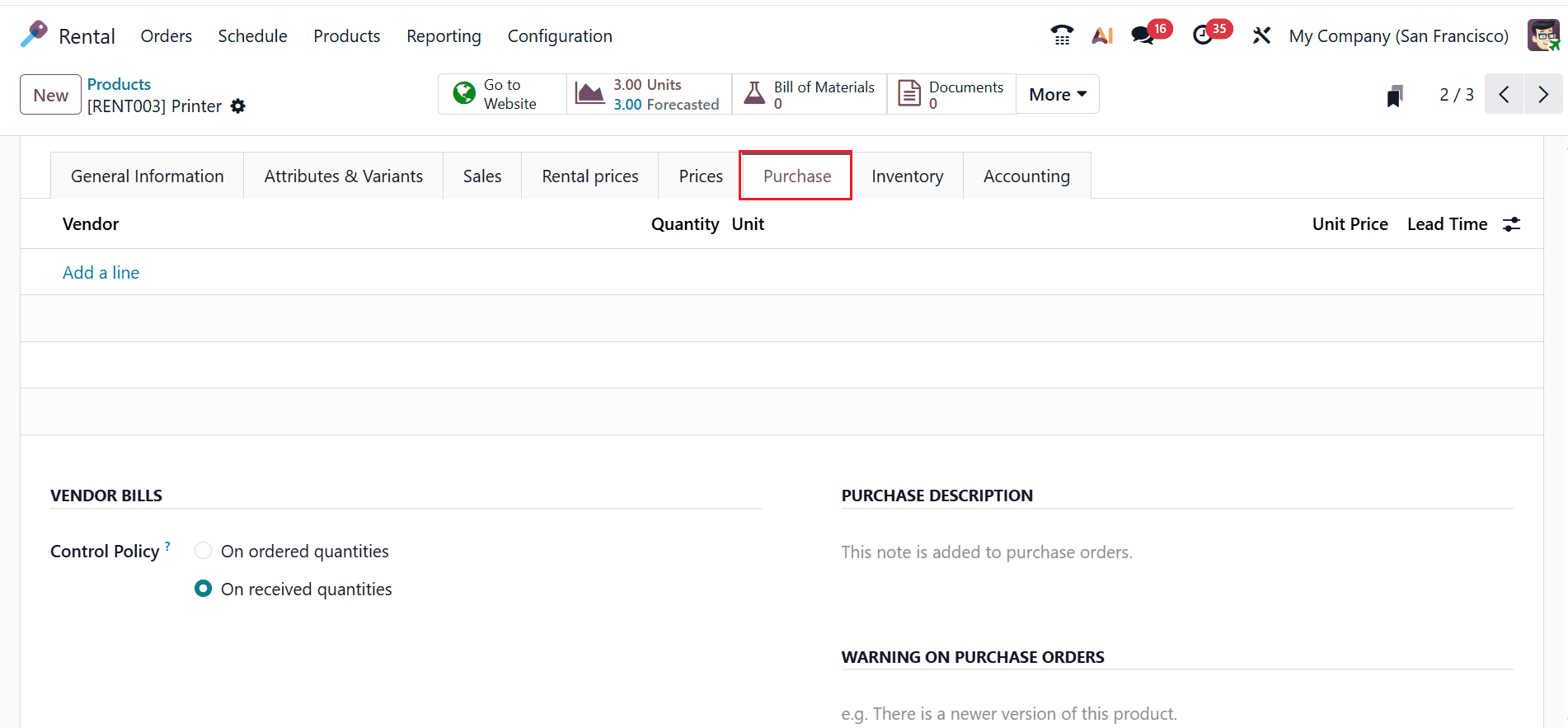Click the [RENT003] Printer record title
Screen dimensions: 1568x728
tap(154, 106)
